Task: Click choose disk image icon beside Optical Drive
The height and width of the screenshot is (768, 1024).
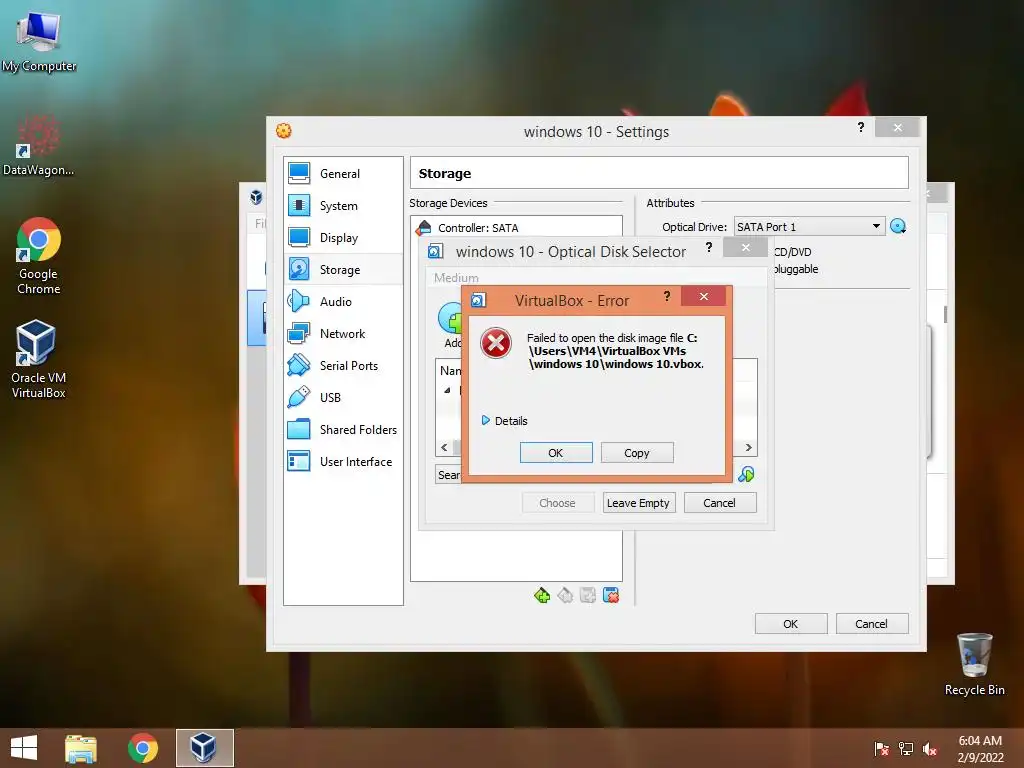Action: point(898,227)
